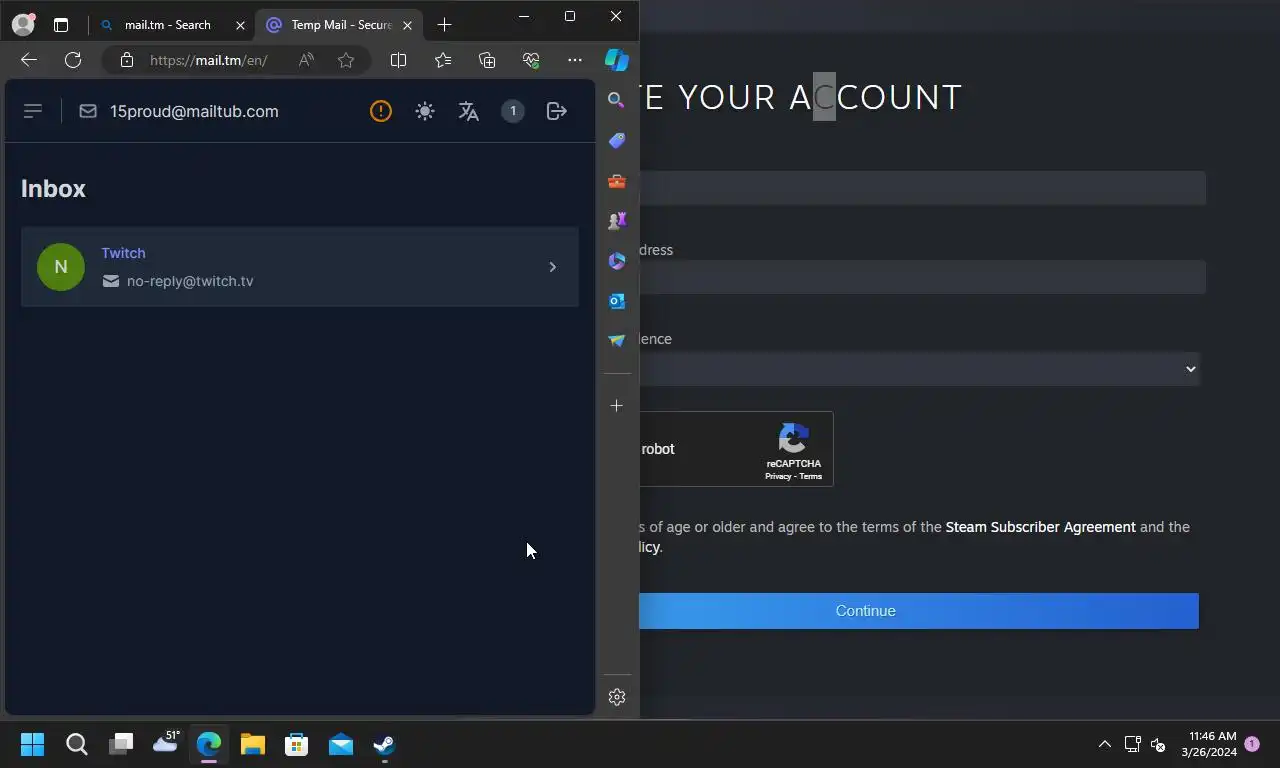Close the mail.tm - Search tab
The width and height of the screenshot is (1280, 768).
(x=240, y=25)
